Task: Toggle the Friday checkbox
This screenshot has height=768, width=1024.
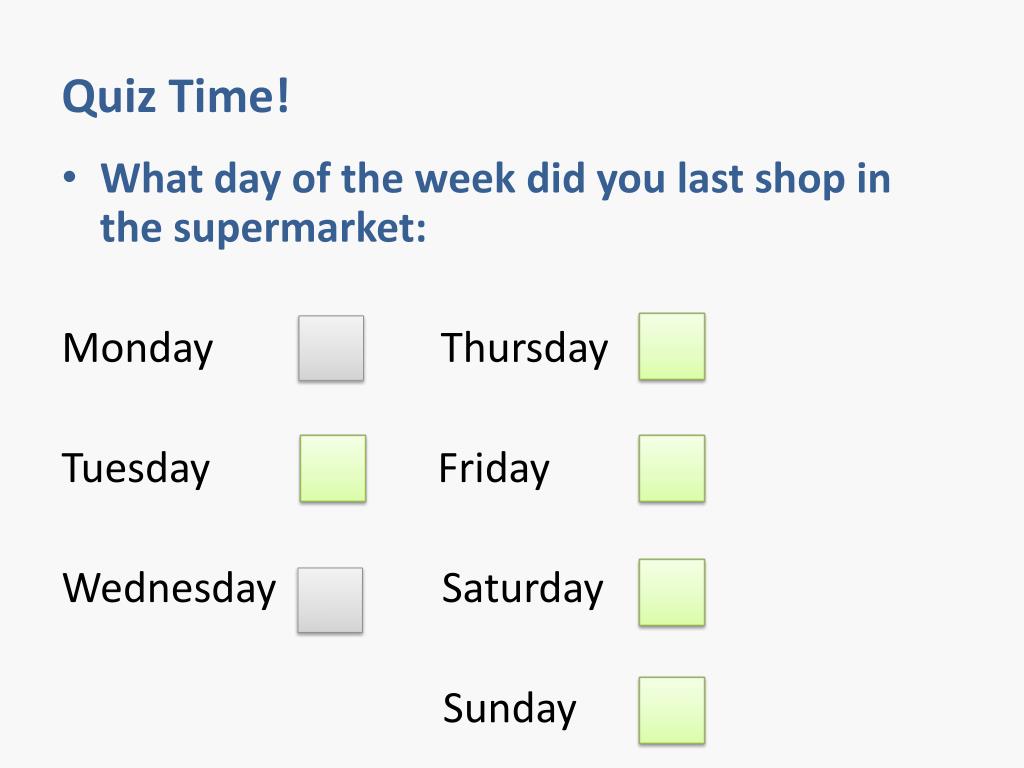Action: click(x=672, y=468)
